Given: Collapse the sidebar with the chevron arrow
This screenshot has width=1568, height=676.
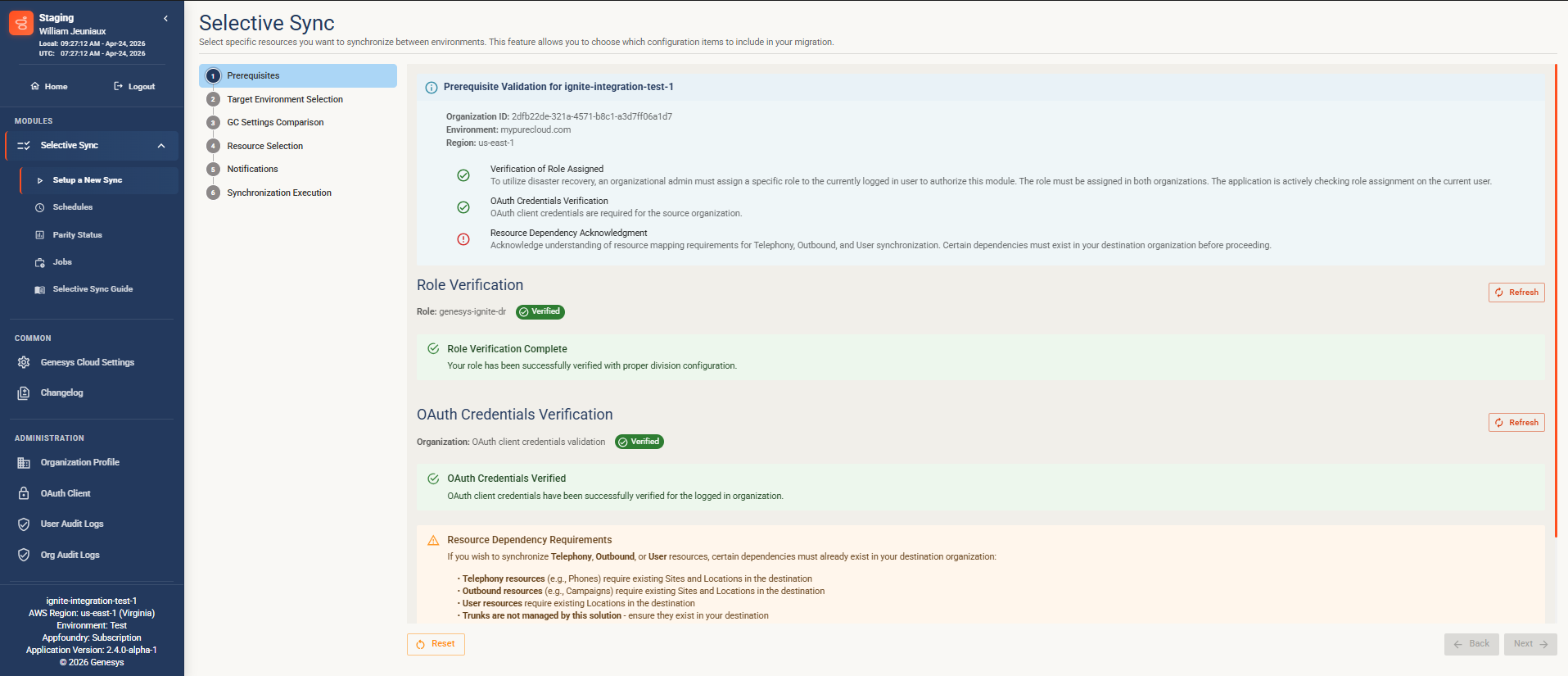Looking at the screenshot, I should click(x=166, y=18).
